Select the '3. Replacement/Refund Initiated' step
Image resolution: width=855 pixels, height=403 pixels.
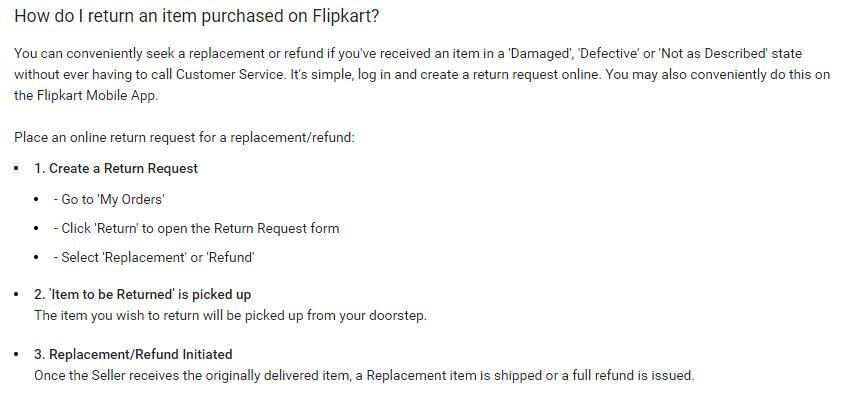[133, 354]
